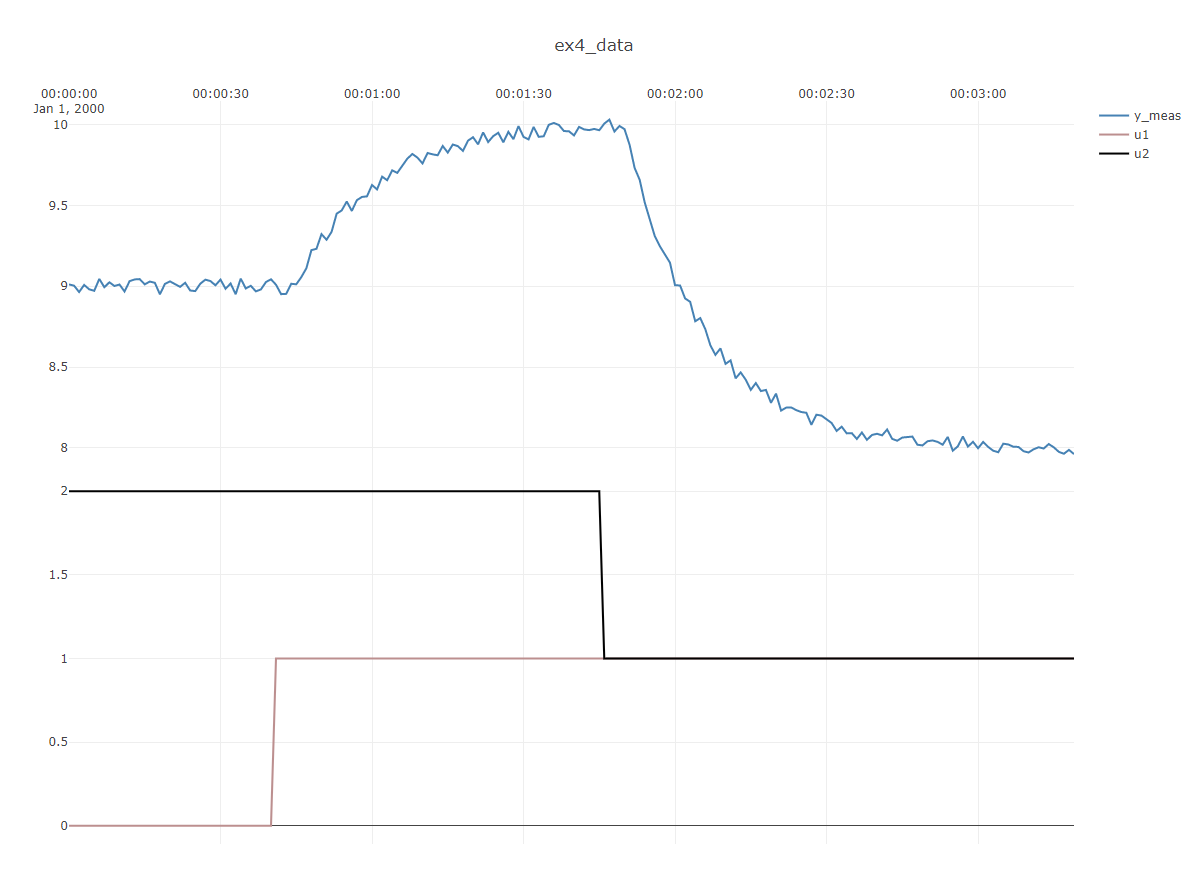Image resolution: width=1190 pixels, height=885 pixels.
Task: Click the y-axis tick labeled 10
Action: point(60,125)
